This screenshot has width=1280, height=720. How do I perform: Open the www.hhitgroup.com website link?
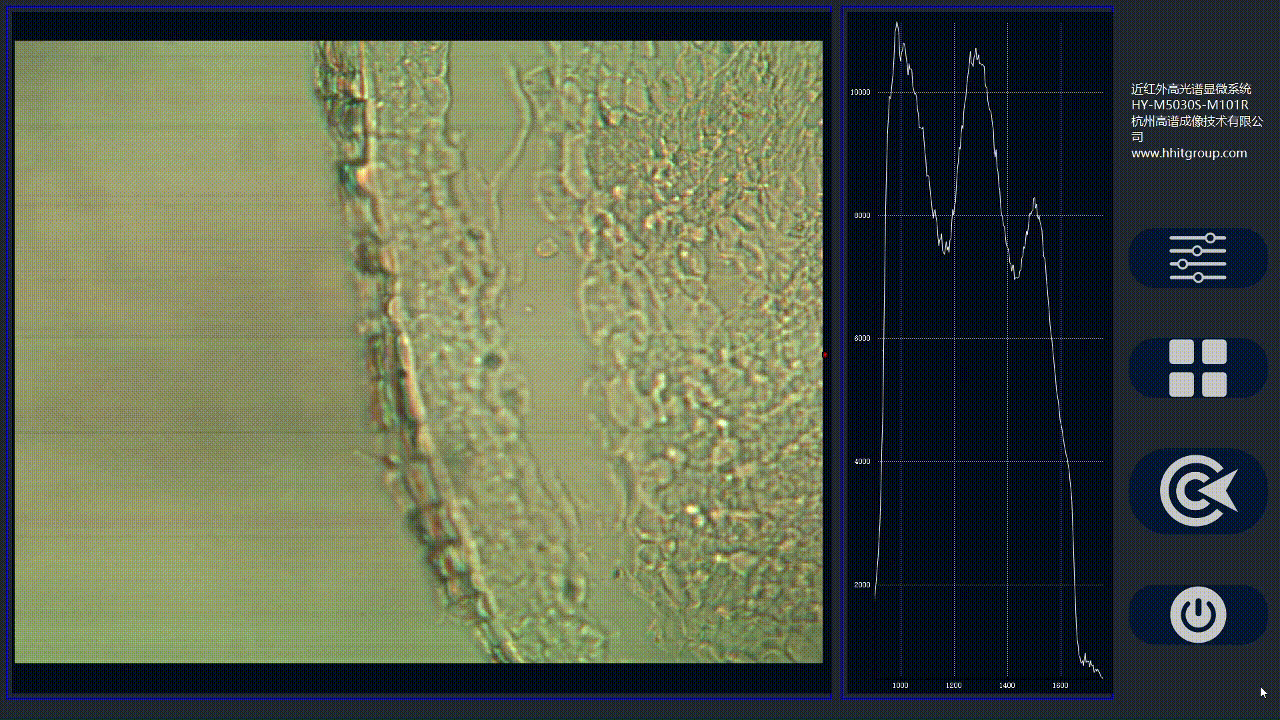pos(1188,153)
